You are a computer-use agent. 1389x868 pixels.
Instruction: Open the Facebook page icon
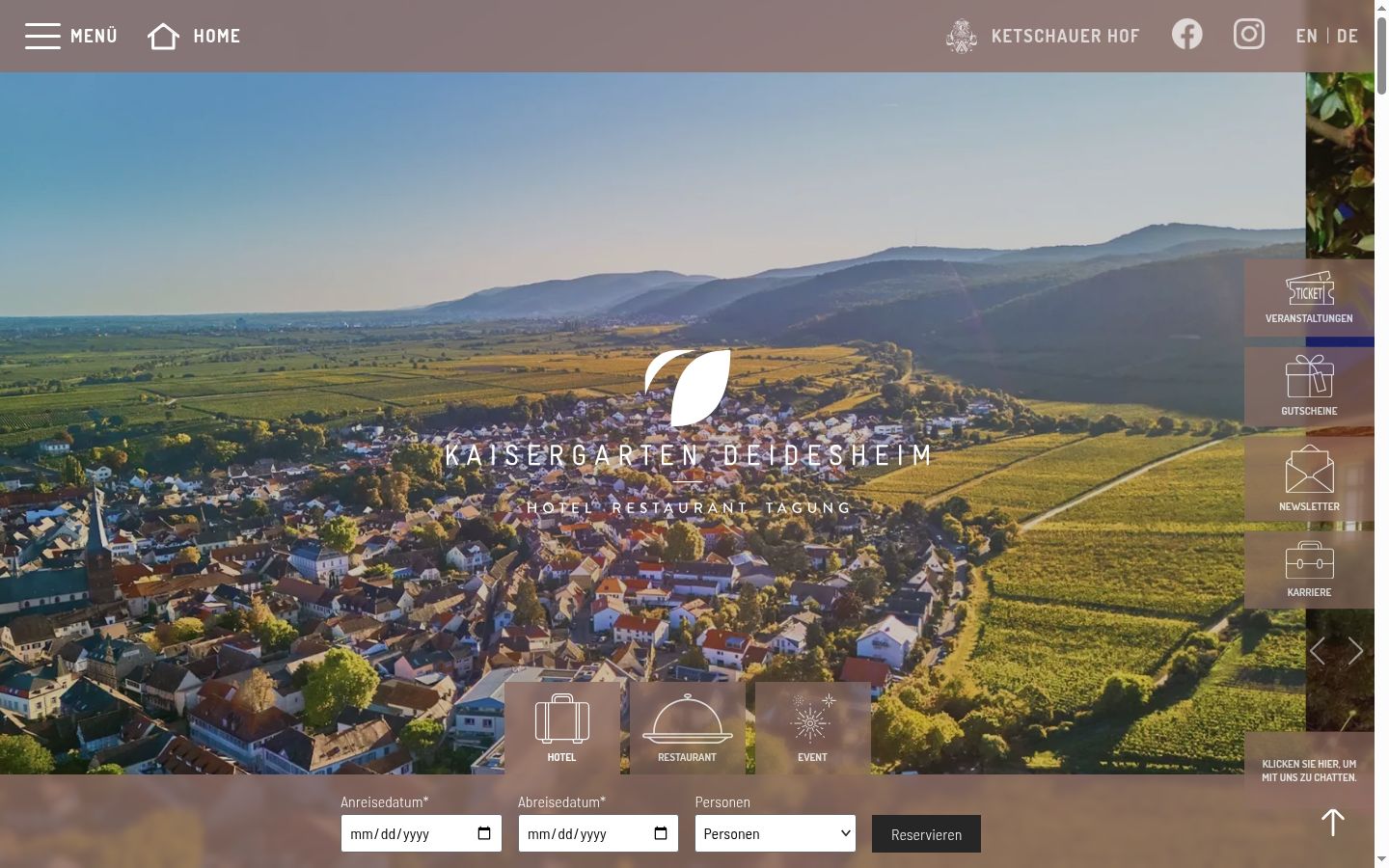(1187, 35)
